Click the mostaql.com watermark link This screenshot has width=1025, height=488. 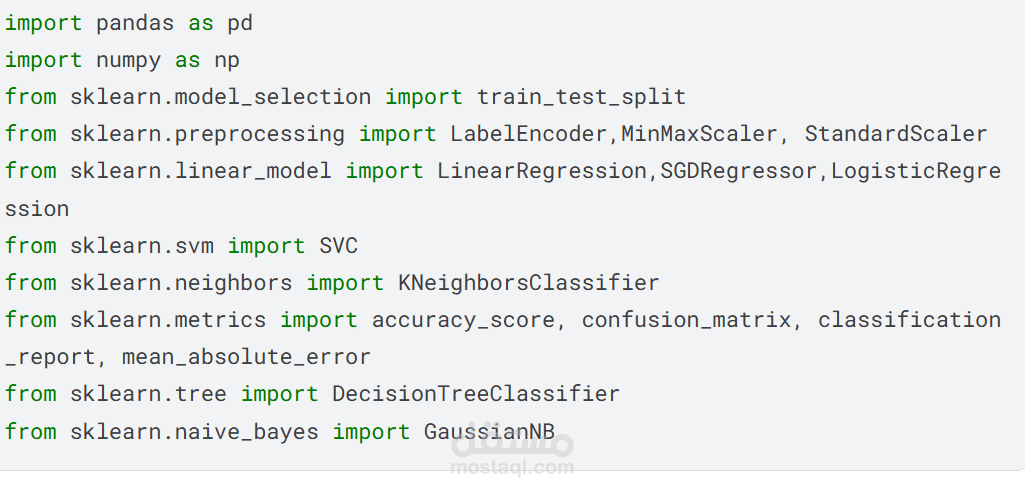point(512,468)
